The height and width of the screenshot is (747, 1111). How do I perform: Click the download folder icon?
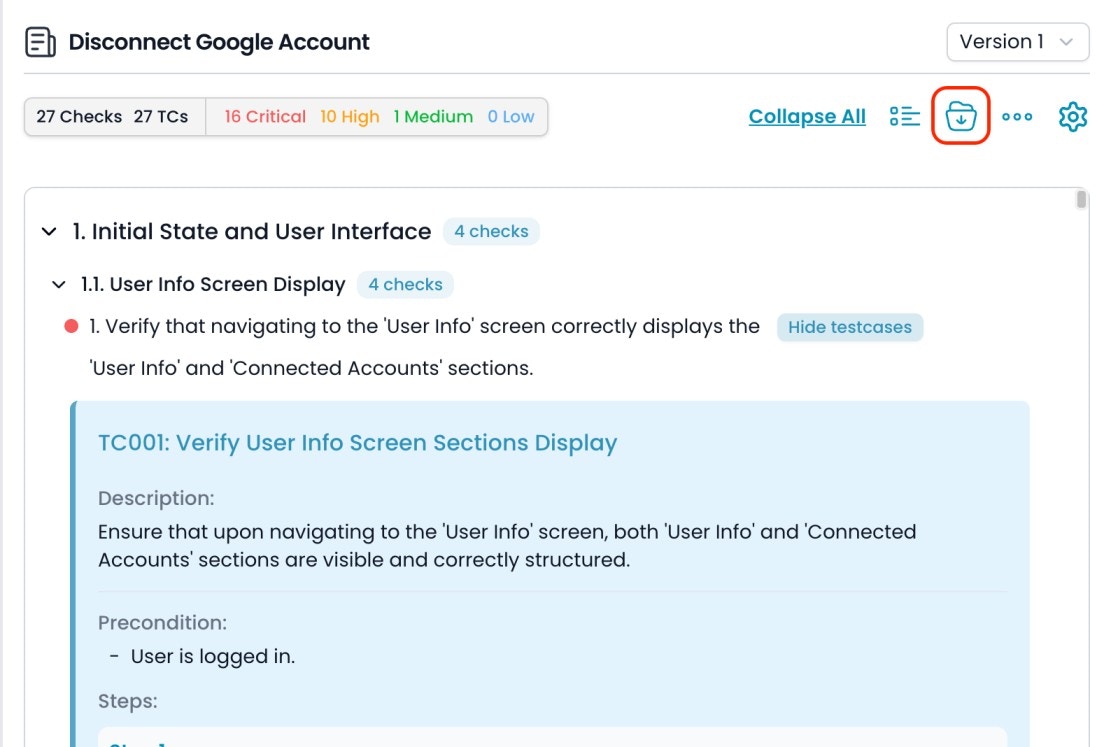coord(961,116)
